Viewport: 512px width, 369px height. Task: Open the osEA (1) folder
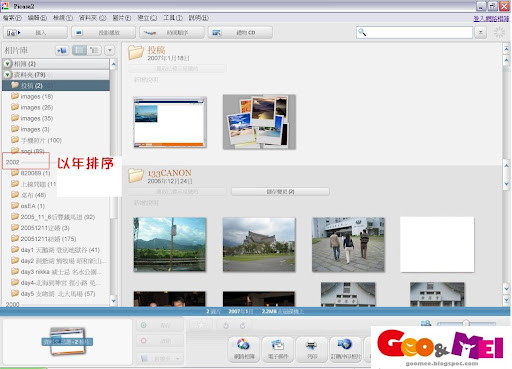pyautogui.click(x=28, y=206)
